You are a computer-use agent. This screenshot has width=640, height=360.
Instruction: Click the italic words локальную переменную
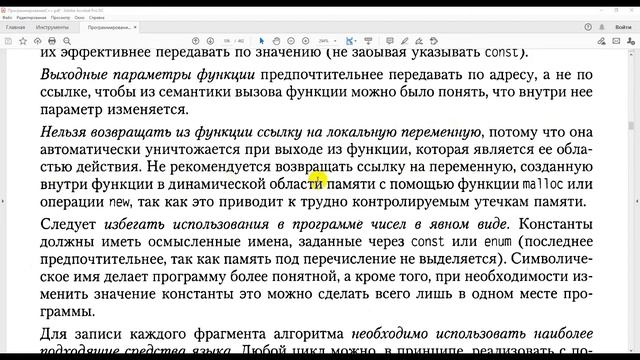[404, 133]
